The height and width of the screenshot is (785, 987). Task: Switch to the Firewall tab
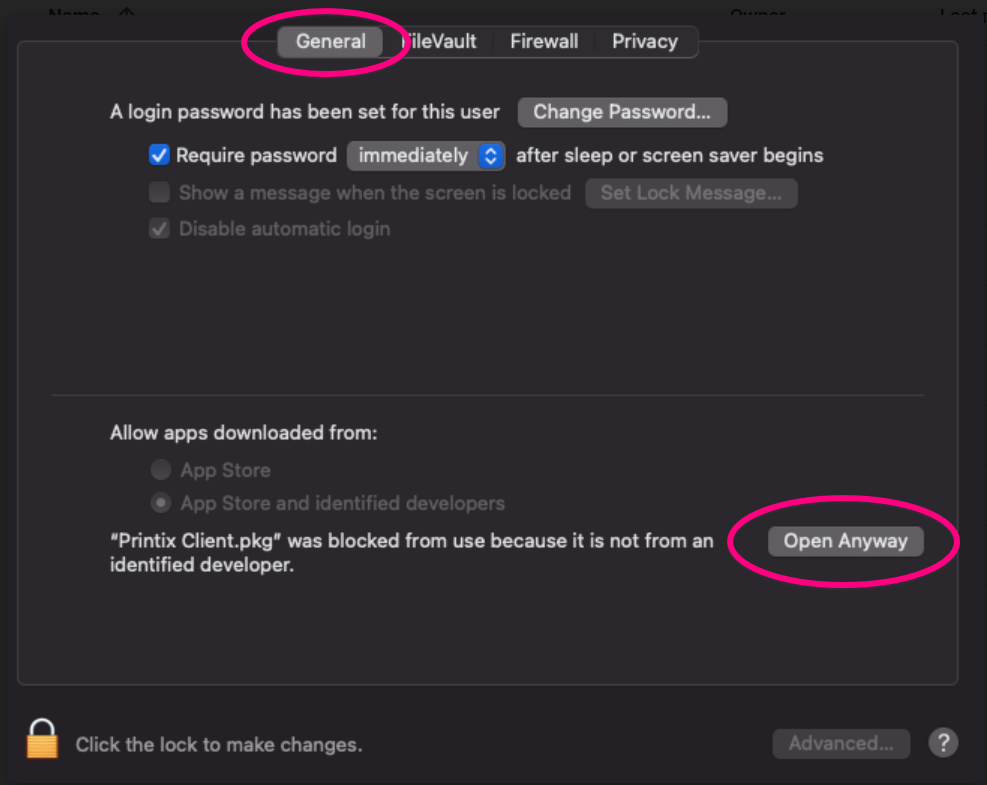(x=543, y=41)
